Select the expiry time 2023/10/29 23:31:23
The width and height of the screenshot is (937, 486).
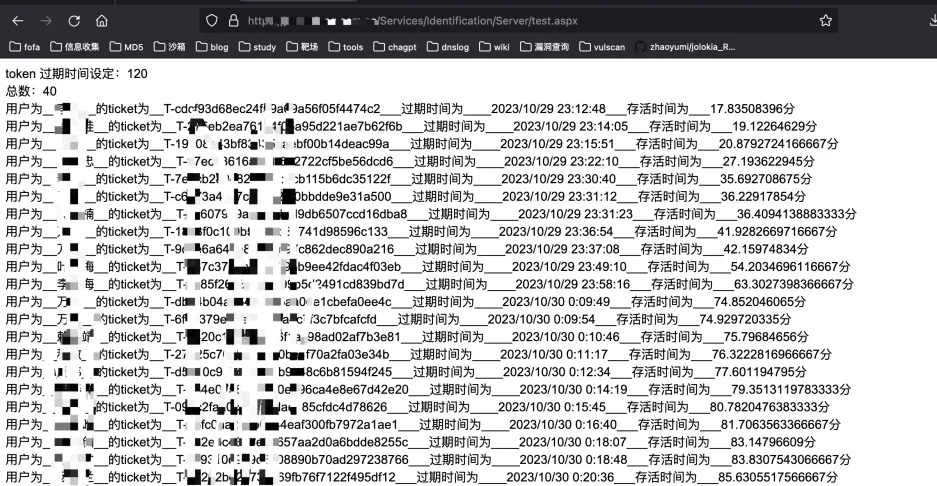click(x=575, y=214)
